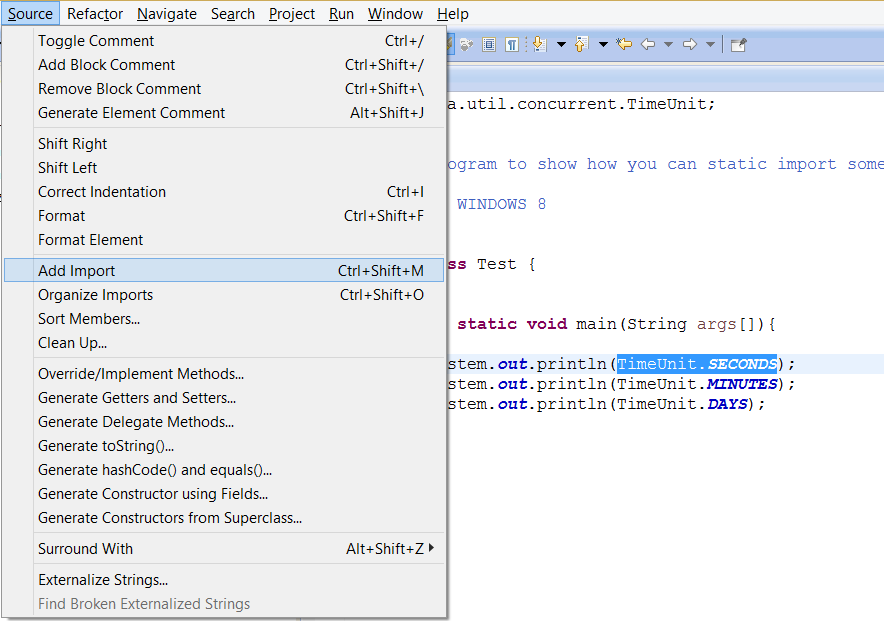
Task: Click highlighted TimeUnit.SECONDS in editor
Action: (697, 364)
